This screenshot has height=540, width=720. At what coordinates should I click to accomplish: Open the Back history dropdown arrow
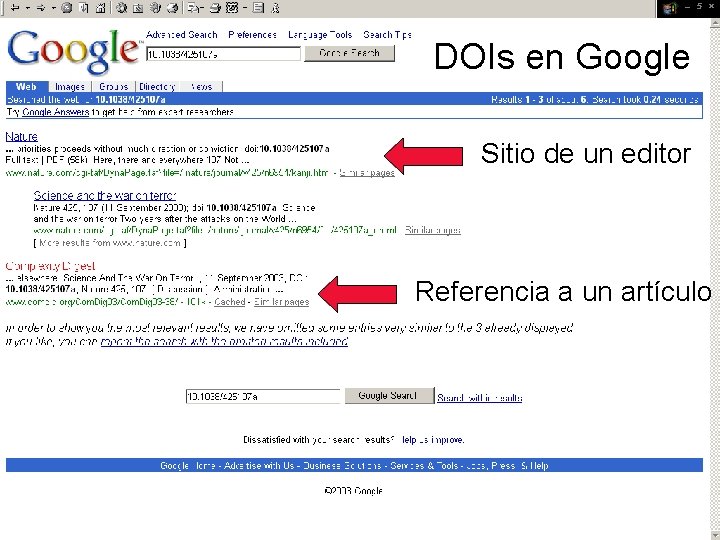point(28,8)
